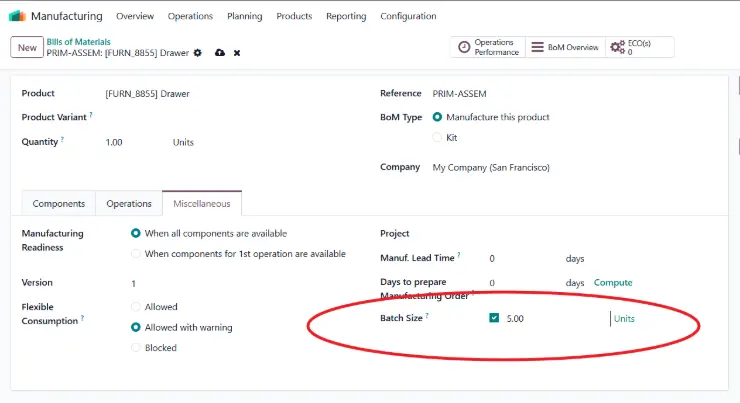Choose Blocked for Flexible Consumption
The image size is (740, 403).
(x=136, y=348)
